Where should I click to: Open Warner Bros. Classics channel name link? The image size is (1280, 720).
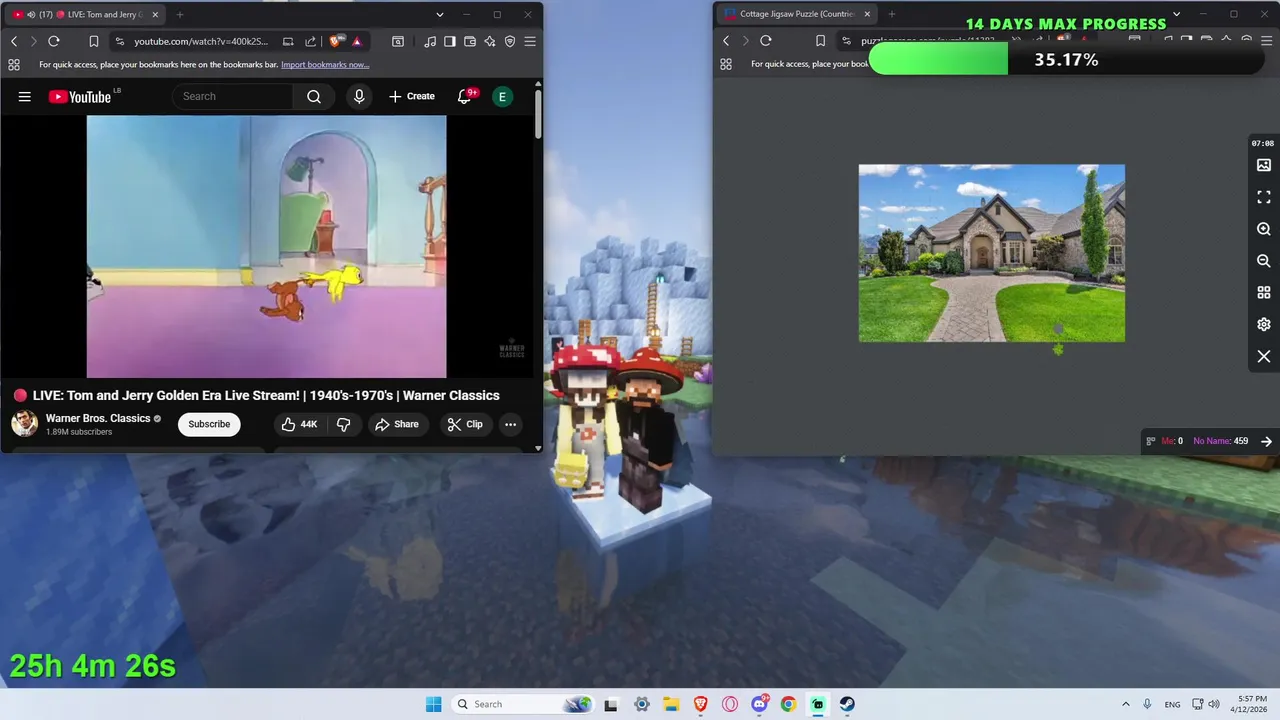click(98, 418)
